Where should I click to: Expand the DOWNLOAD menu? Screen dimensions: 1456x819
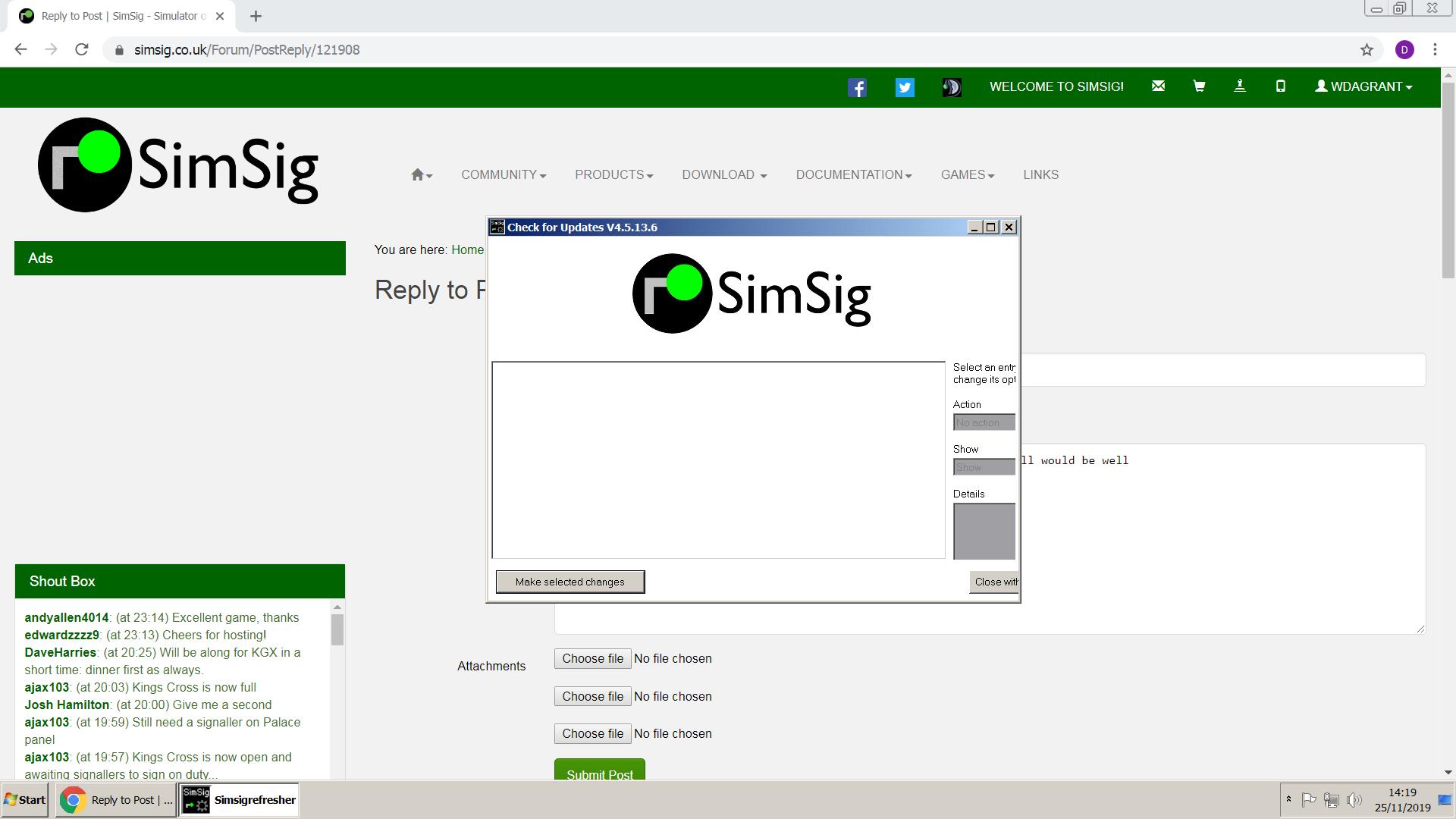click(724, 175)
